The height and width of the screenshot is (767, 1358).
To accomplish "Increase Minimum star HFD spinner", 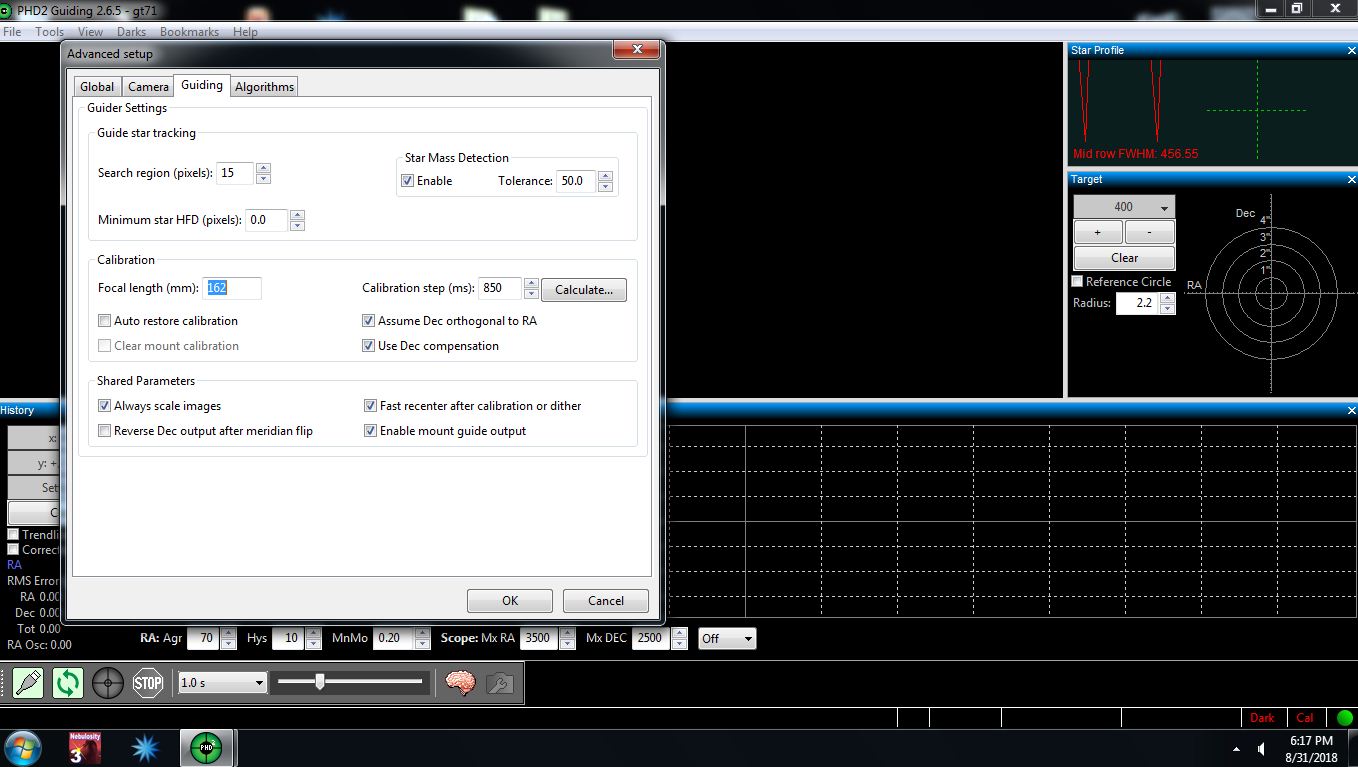I will (x=297, y=214).
